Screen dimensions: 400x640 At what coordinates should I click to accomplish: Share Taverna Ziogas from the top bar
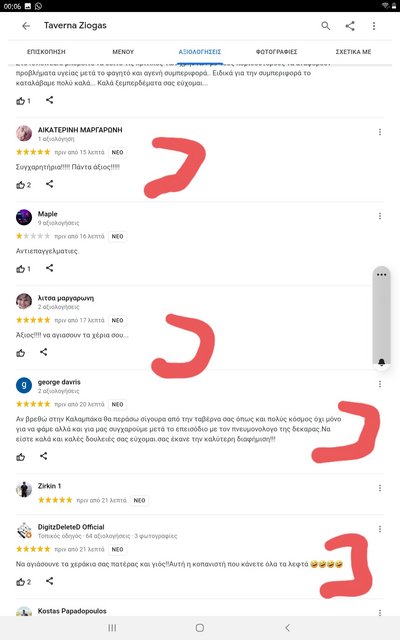click(350, 26)
